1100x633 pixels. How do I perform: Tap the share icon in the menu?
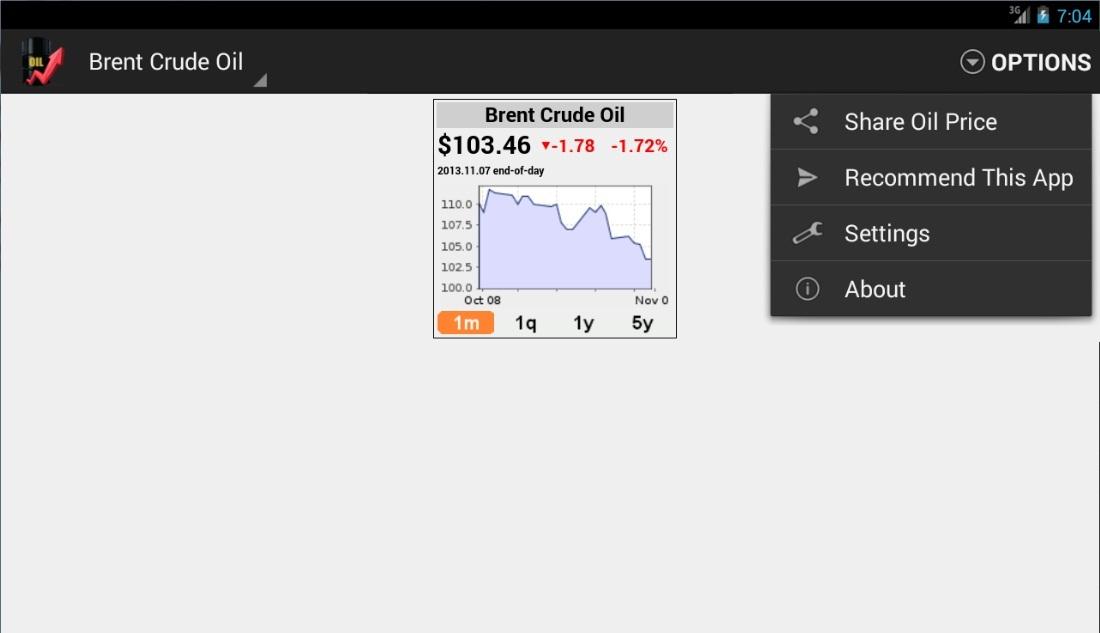806,121
